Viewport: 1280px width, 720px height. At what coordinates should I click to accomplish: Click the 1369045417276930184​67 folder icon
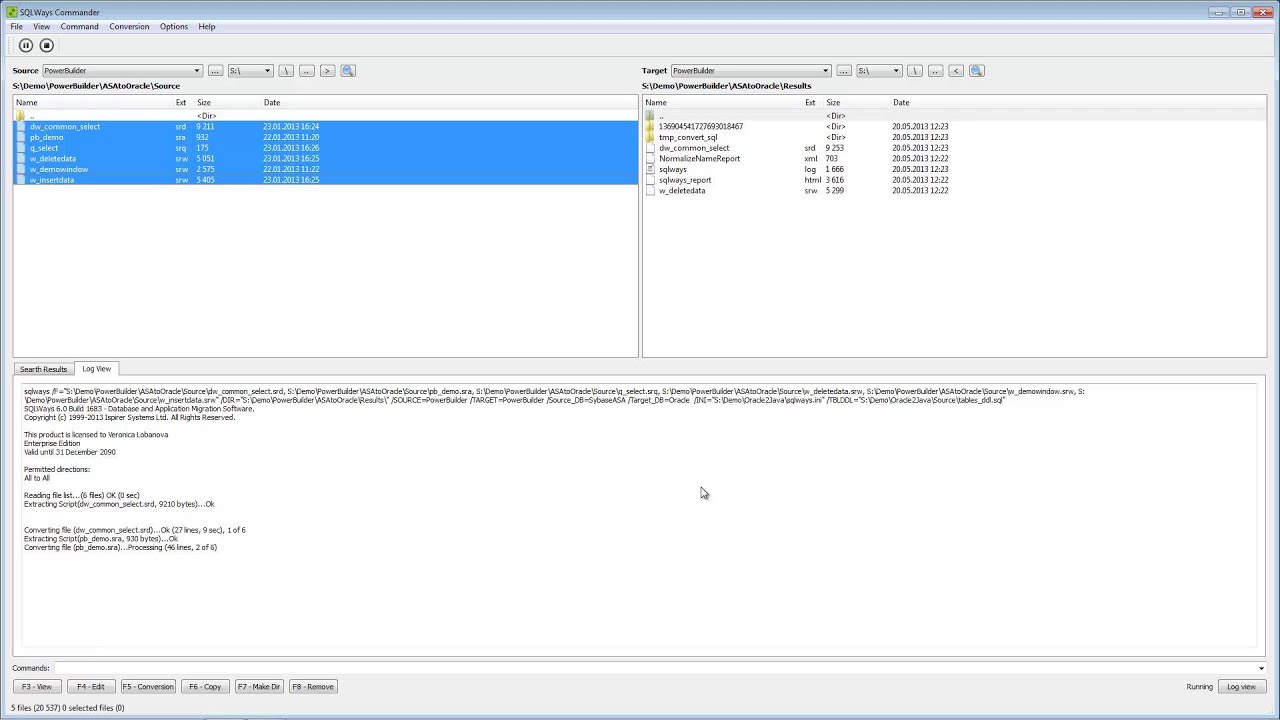(x=650, y=127)
